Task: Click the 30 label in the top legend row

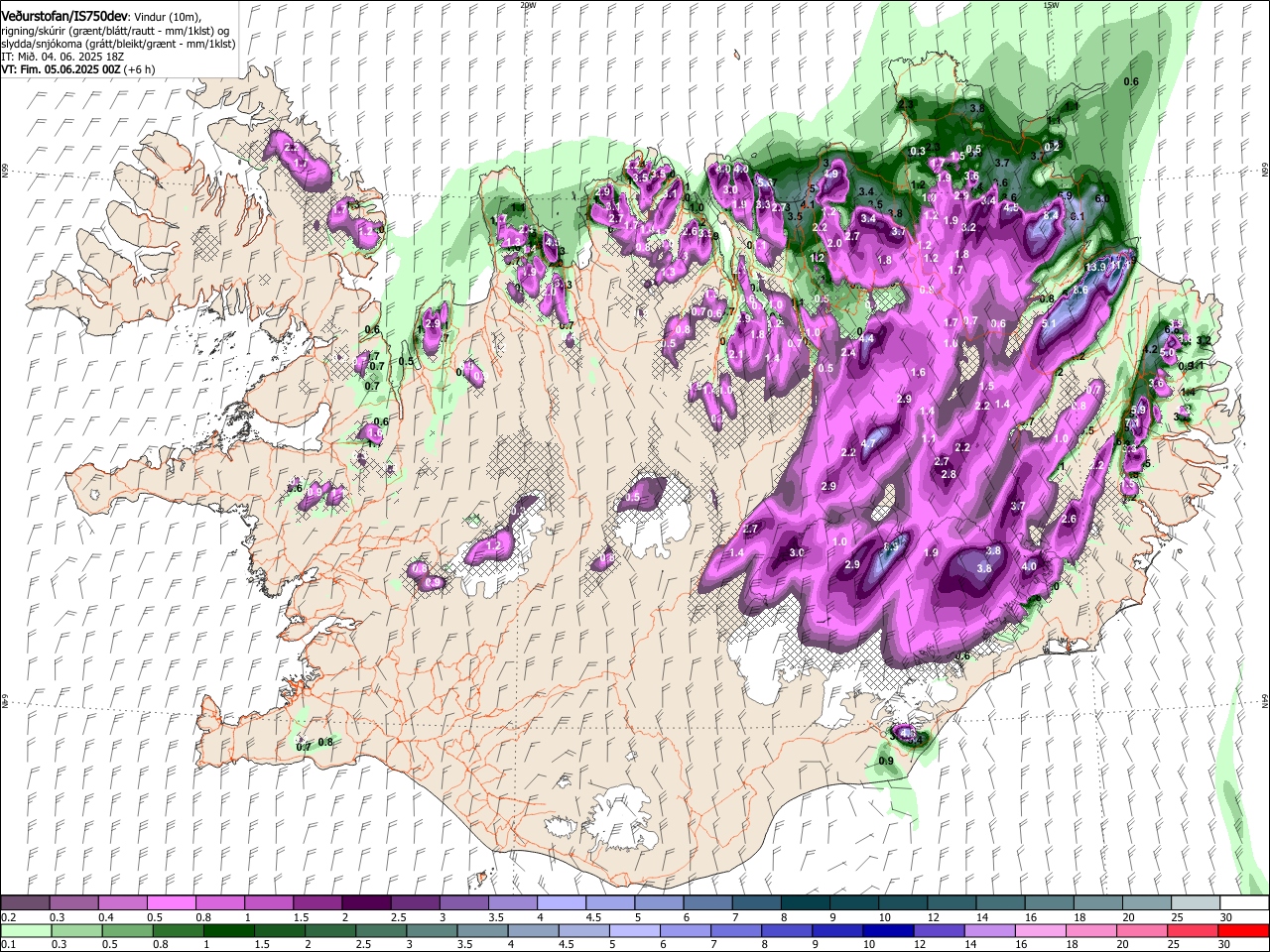Action: (1226, 917)
